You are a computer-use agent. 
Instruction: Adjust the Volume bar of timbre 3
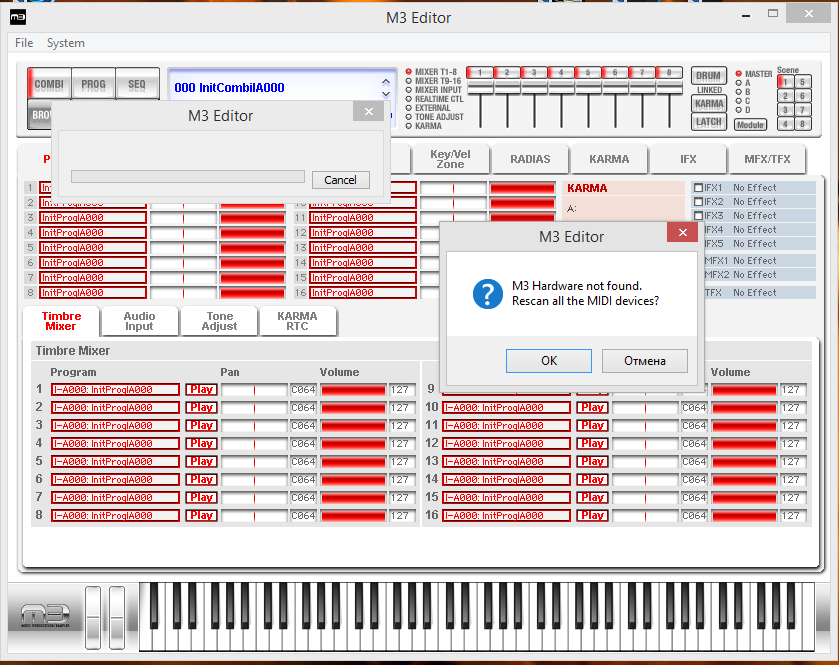tap(353, 426)
